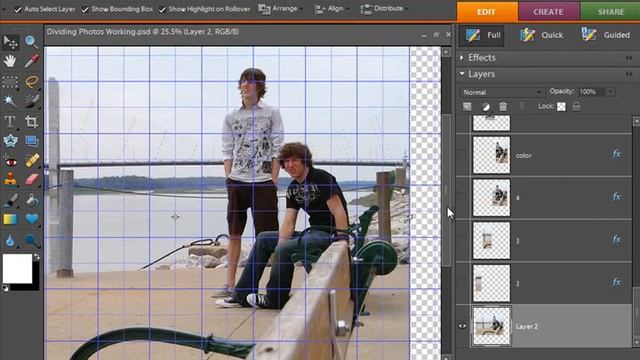Select the Quick Selection brush tool
This screenshot has height=360, width=640.
31,101
